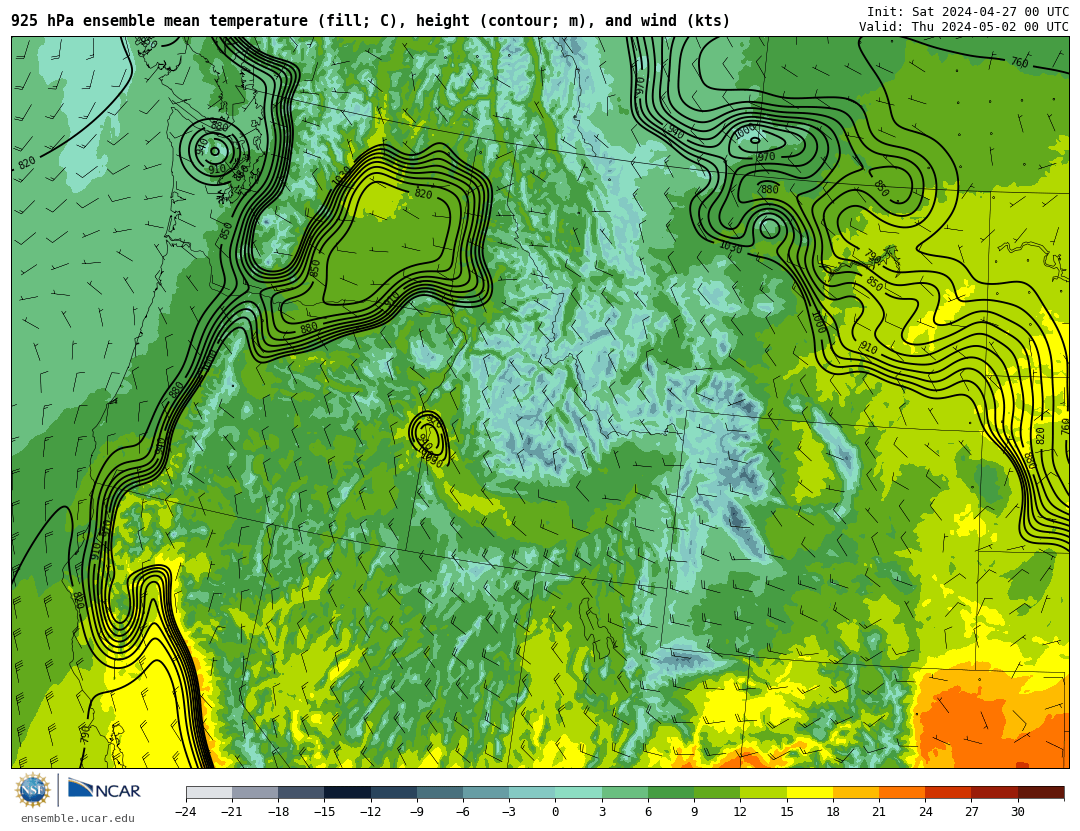The width and height of the screenshot is (1080, 831).
Task: Click the 'Valid: Thu 2024-05-02 00 UTC' text
Action: click(x=964, y=27)
